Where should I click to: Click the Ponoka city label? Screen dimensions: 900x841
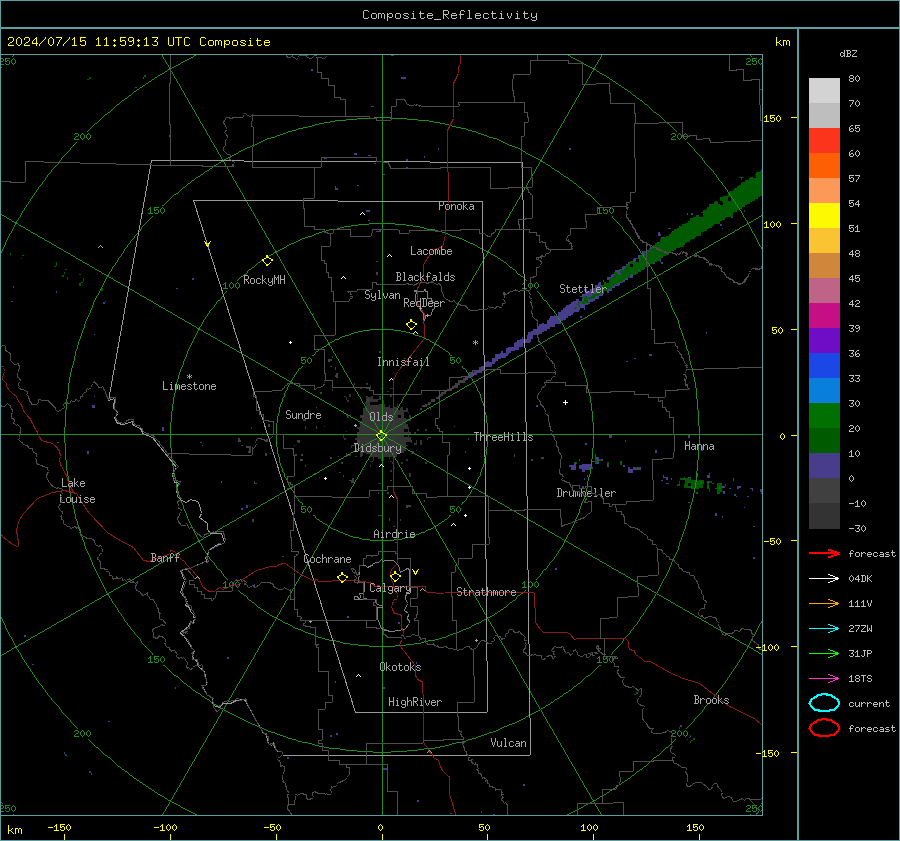point(456,206)
